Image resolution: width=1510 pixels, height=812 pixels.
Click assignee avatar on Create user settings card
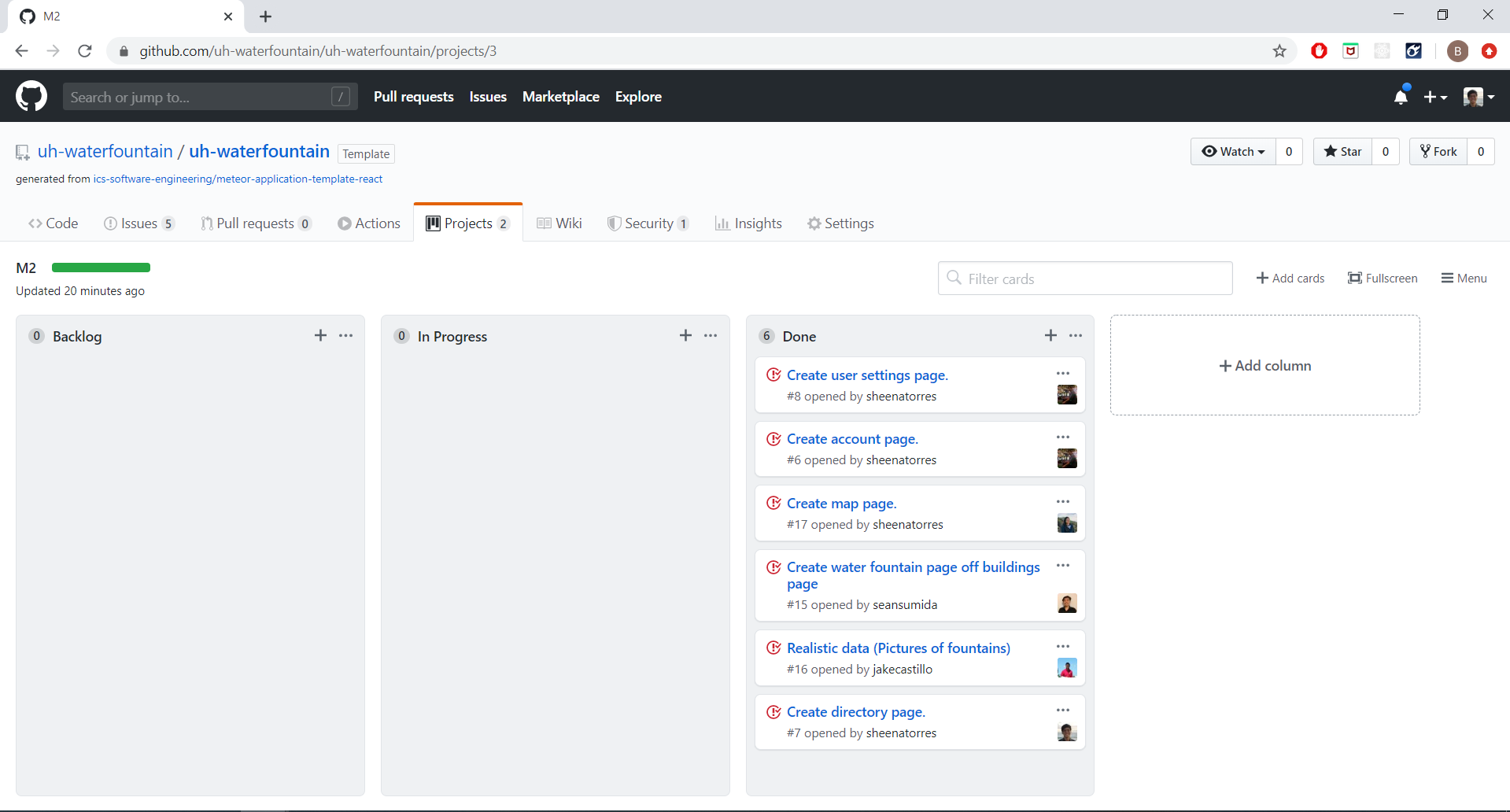(x=1067, y=395)
